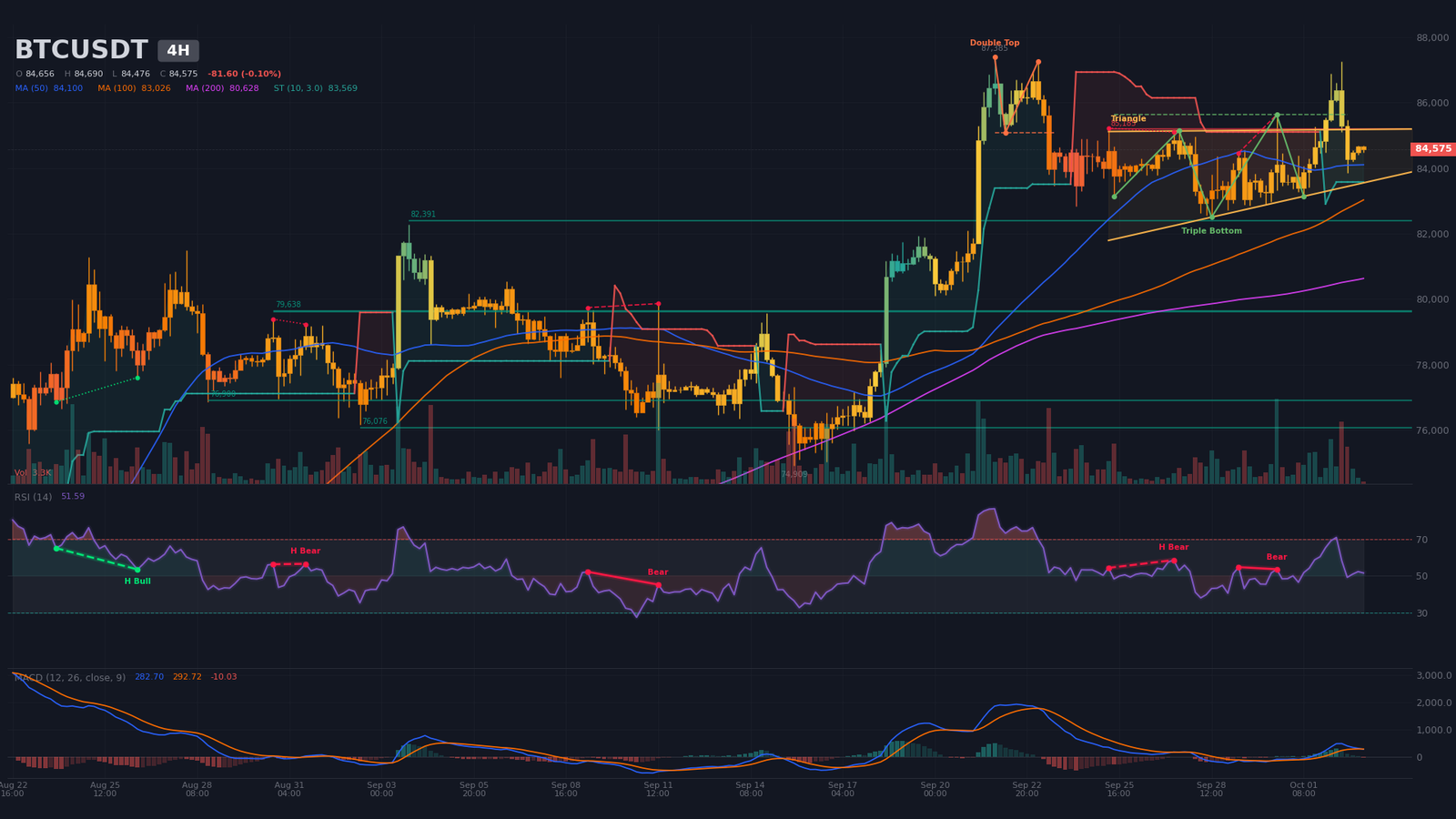
Task: Click the Vol volume indicator label
Action: pyautogui.click(x=33, y=473)
